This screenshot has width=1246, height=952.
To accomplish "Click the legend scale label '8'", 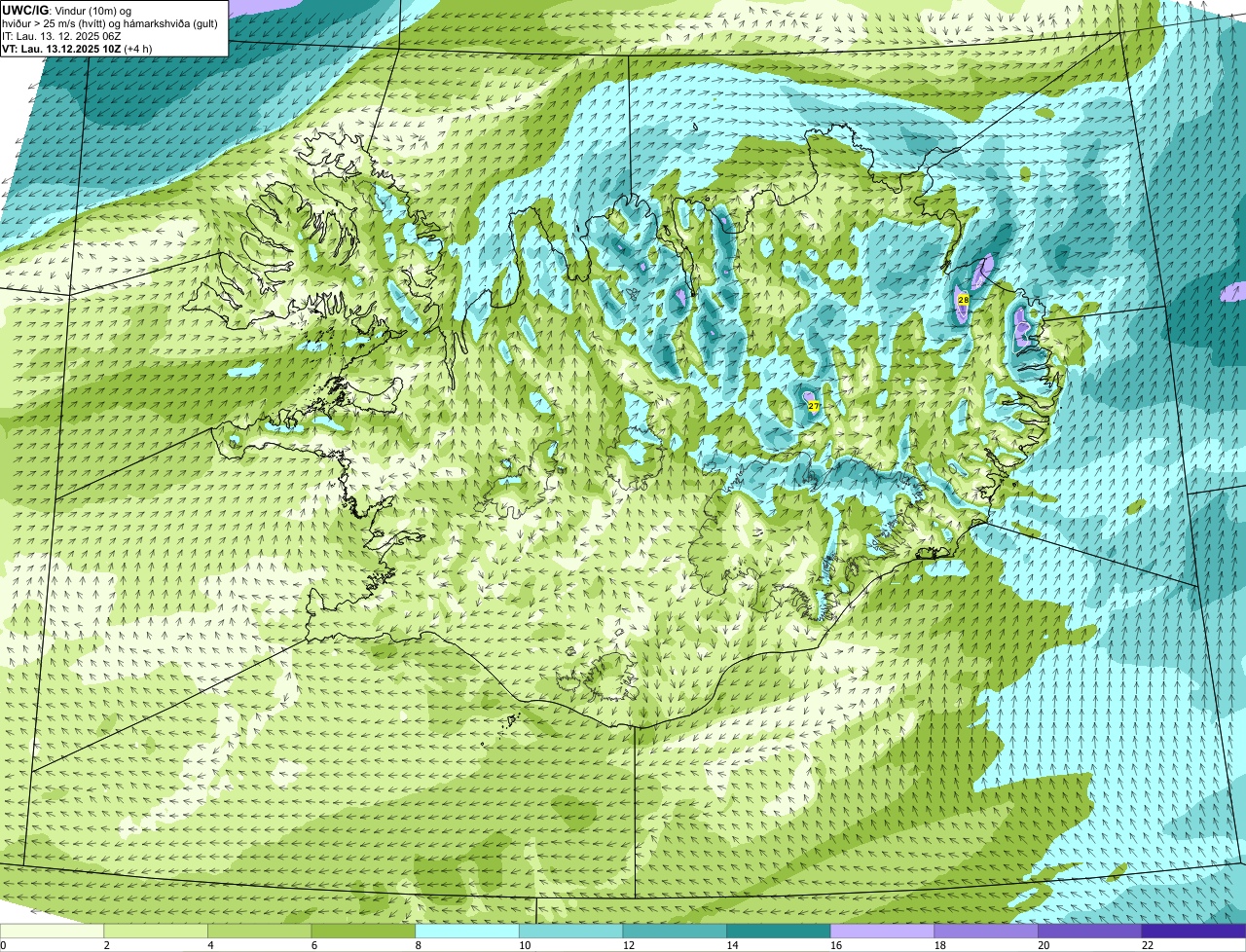I will click(418, 945).
